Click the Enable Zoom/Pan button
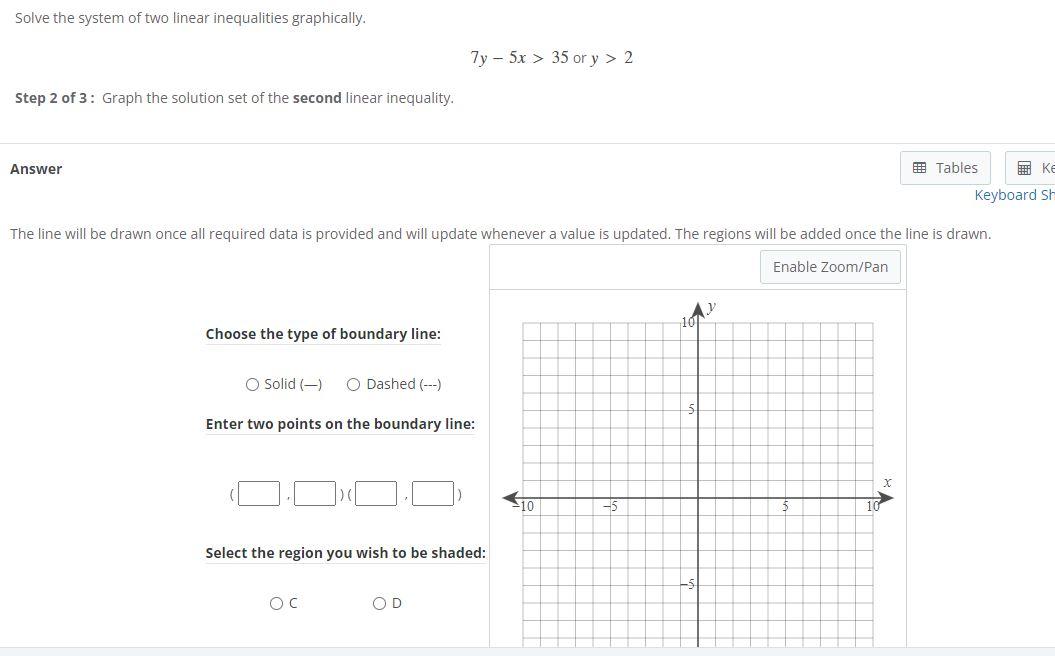The width and height of the screenshot is (1055, 656). pos(829,266)
